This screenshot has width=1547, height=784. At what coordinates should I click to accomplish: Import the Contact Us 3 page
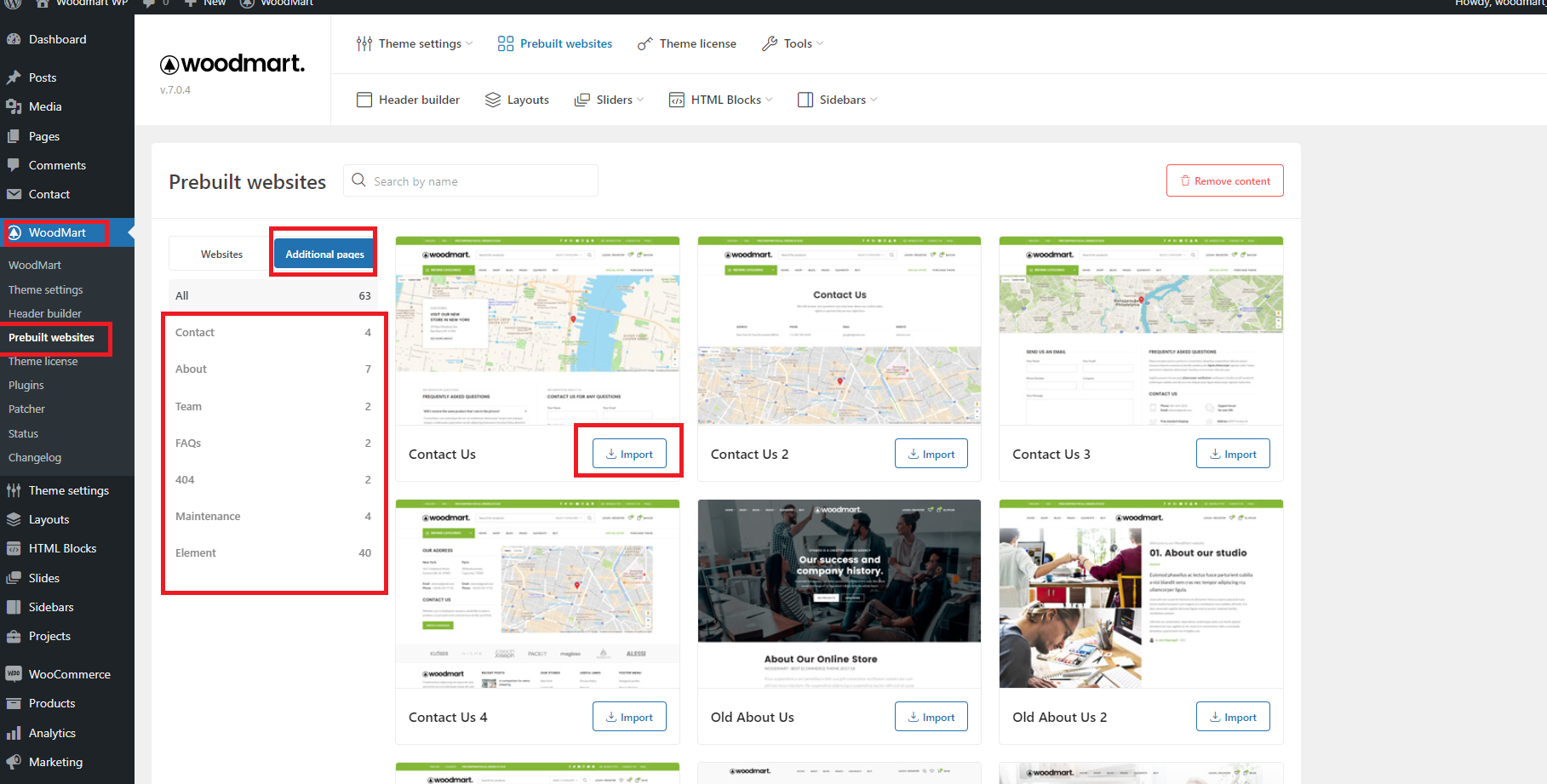click(x=1233, y=454)
